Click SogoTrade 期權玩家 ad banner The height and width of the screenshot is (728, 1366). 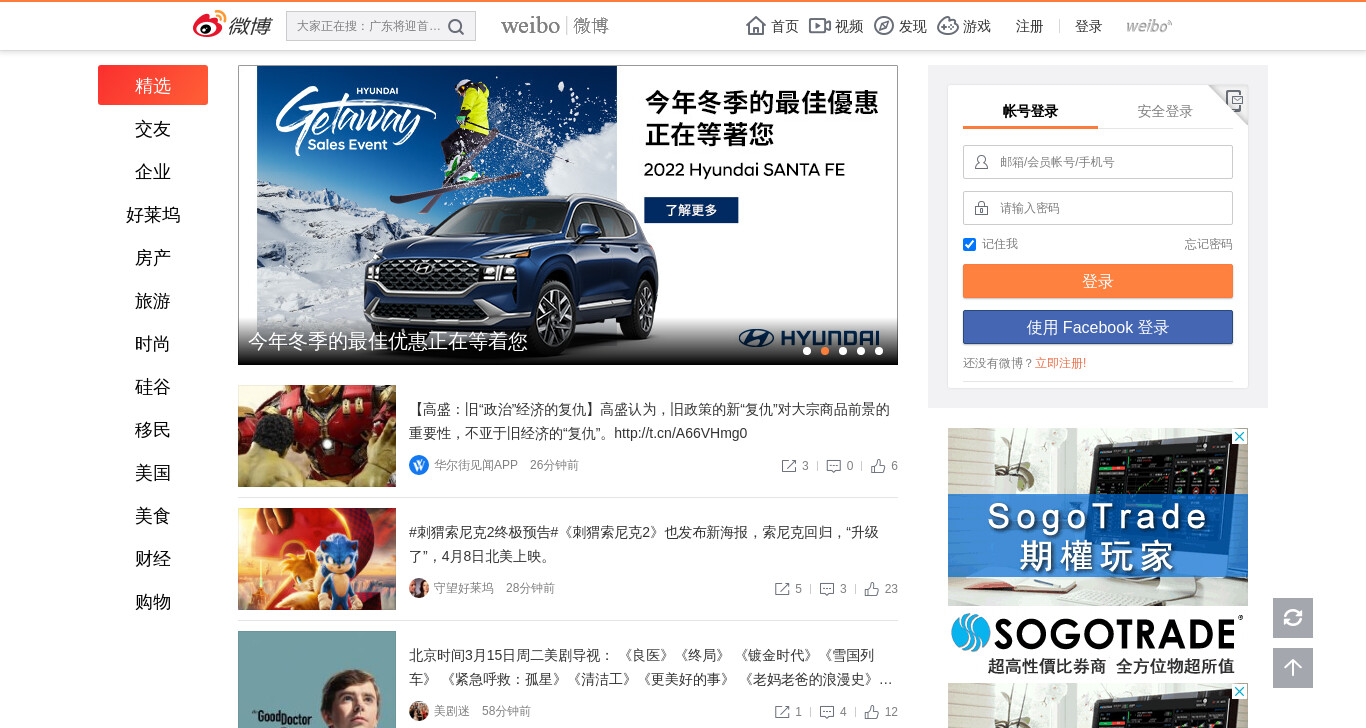coord(1098,555)
